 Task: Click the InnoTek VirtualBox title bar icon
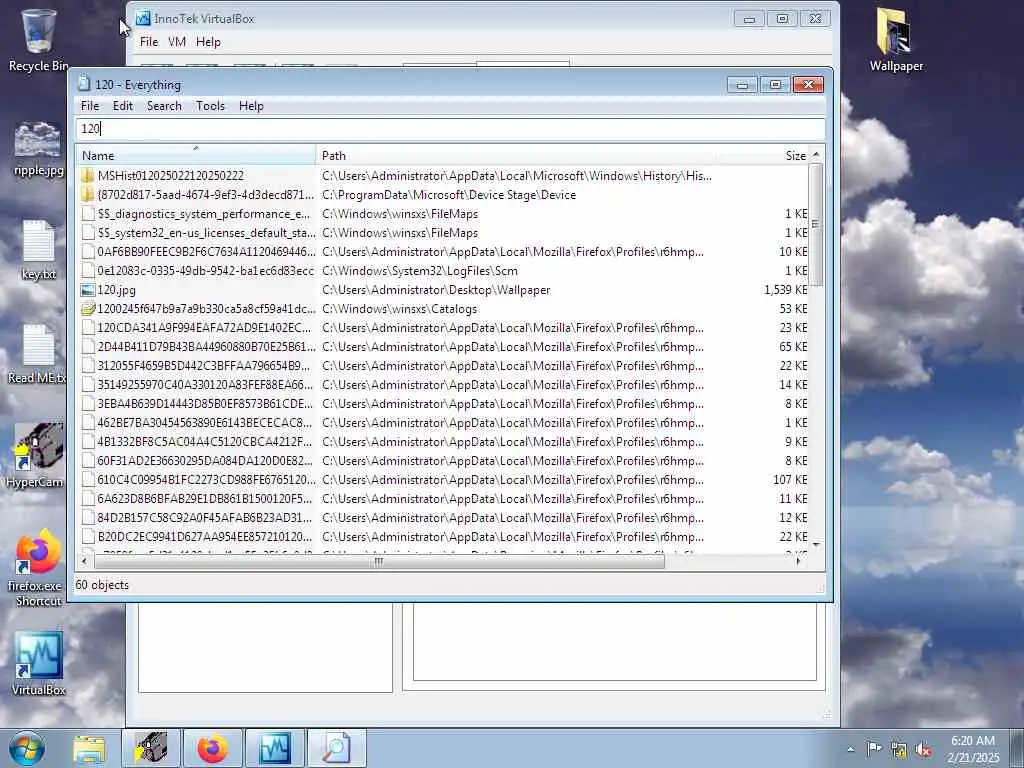pyautogui.click(x=142, y=18)
